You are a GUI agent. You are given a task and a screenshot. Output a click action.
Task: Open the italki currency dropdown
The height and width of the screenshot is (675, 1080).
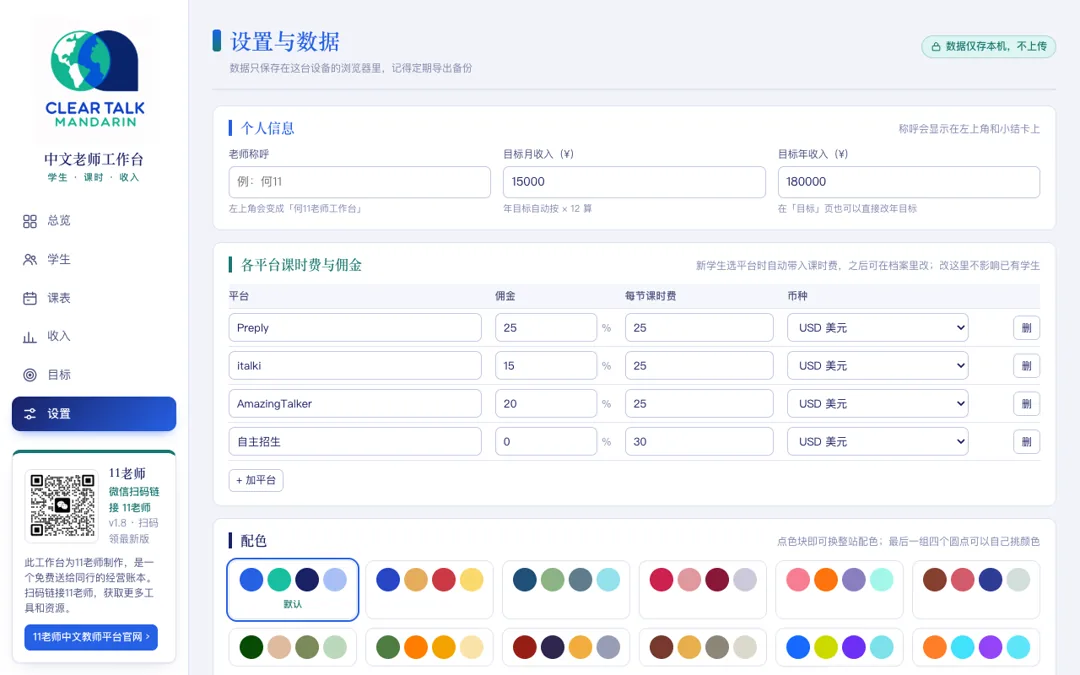(x=878, y=366)
